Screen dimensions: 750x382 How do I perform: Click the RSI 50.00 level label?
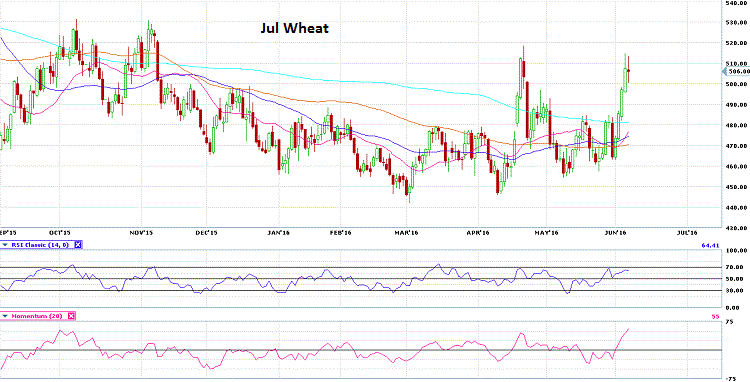[x=736, y=279]
